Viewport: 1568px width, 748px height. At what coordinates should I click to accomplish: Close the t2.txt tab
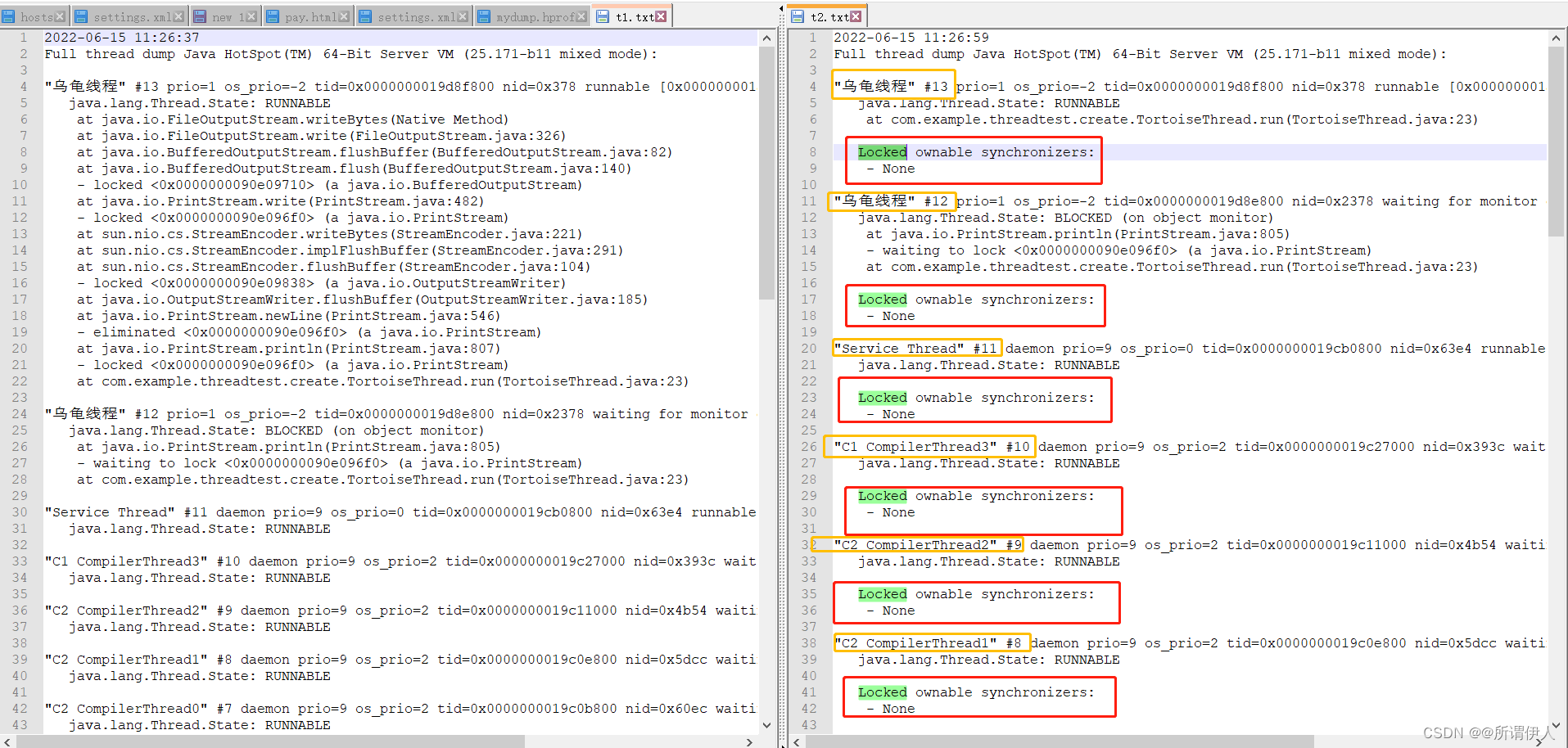tap(856, 16)
